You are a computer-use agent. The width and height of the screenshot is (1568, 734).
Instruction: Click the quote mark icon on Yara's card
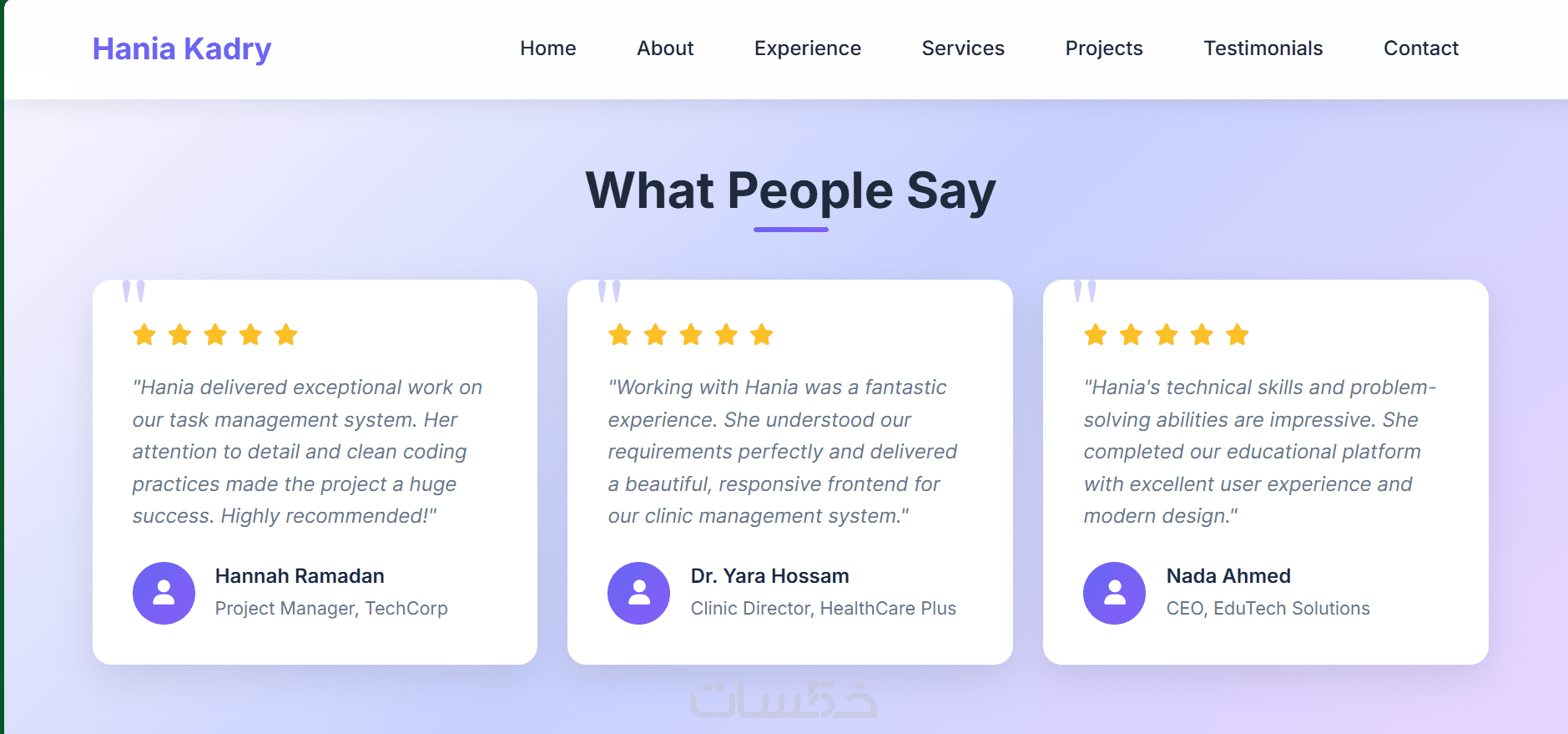click(609, 291)
